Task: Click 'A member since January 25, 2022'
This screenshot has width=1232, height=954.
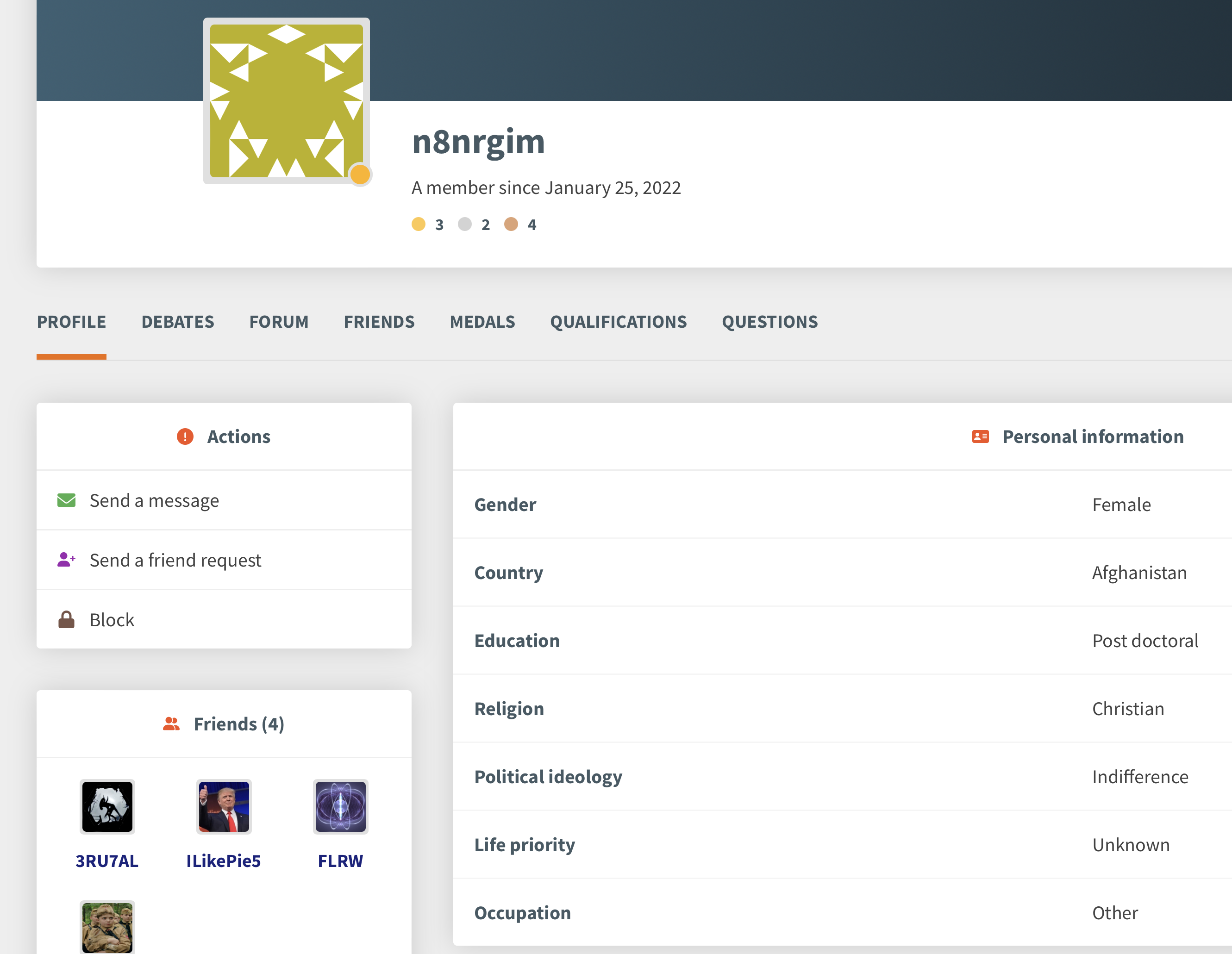Action: 546,188
